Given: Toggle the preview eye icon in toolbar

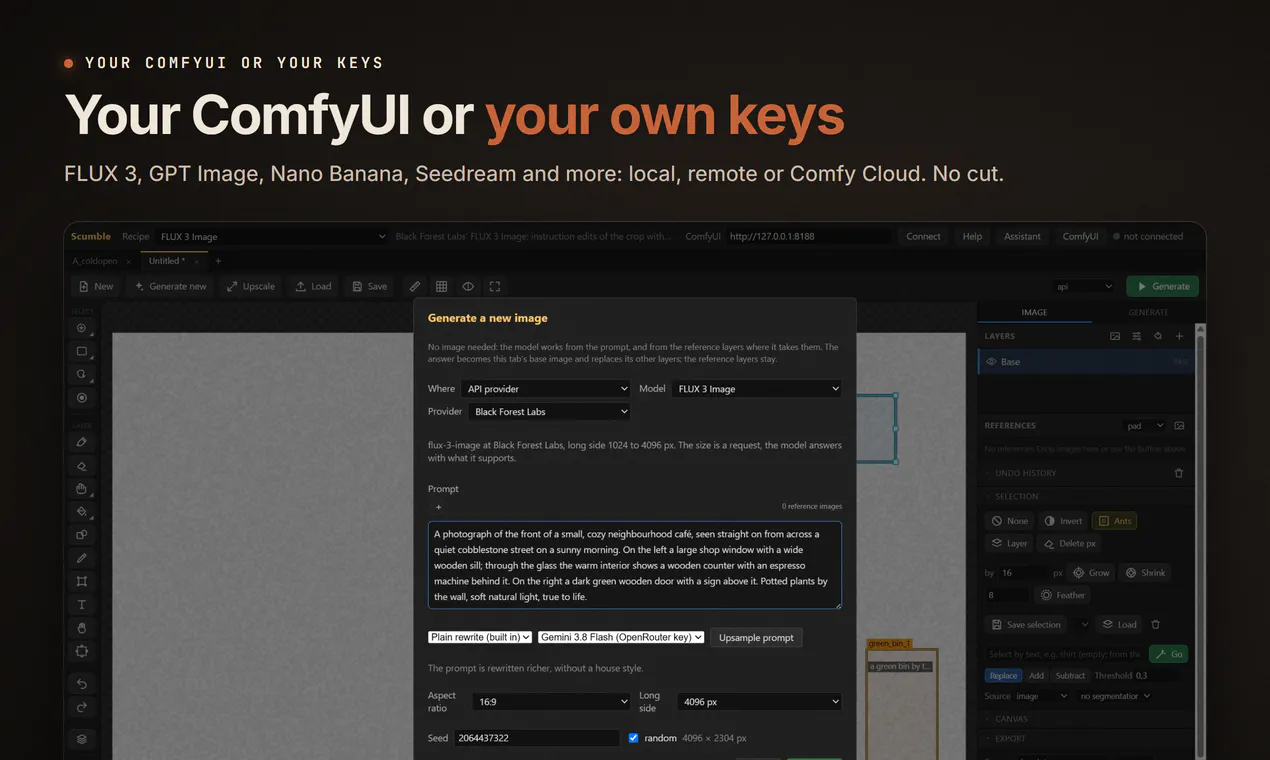Looking at the screenshot, I should point(468,286).
